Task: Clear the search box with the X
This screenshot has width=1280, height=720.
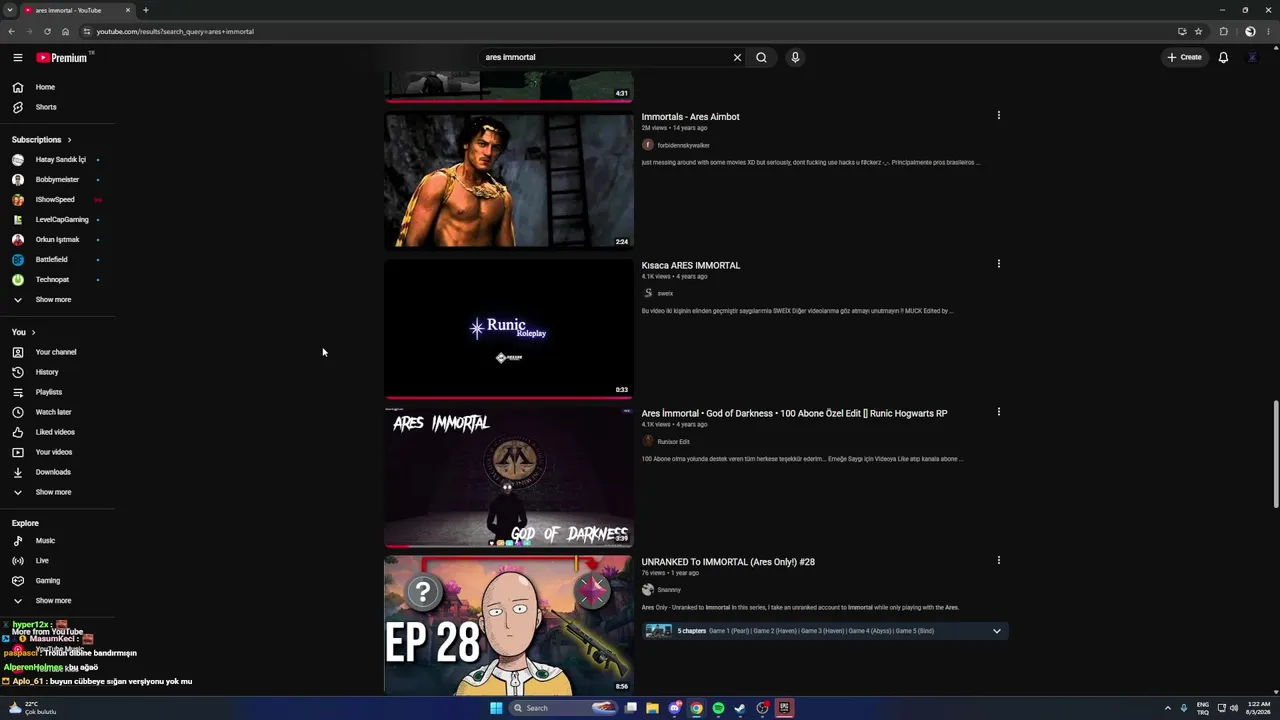Action: (737, 57)
